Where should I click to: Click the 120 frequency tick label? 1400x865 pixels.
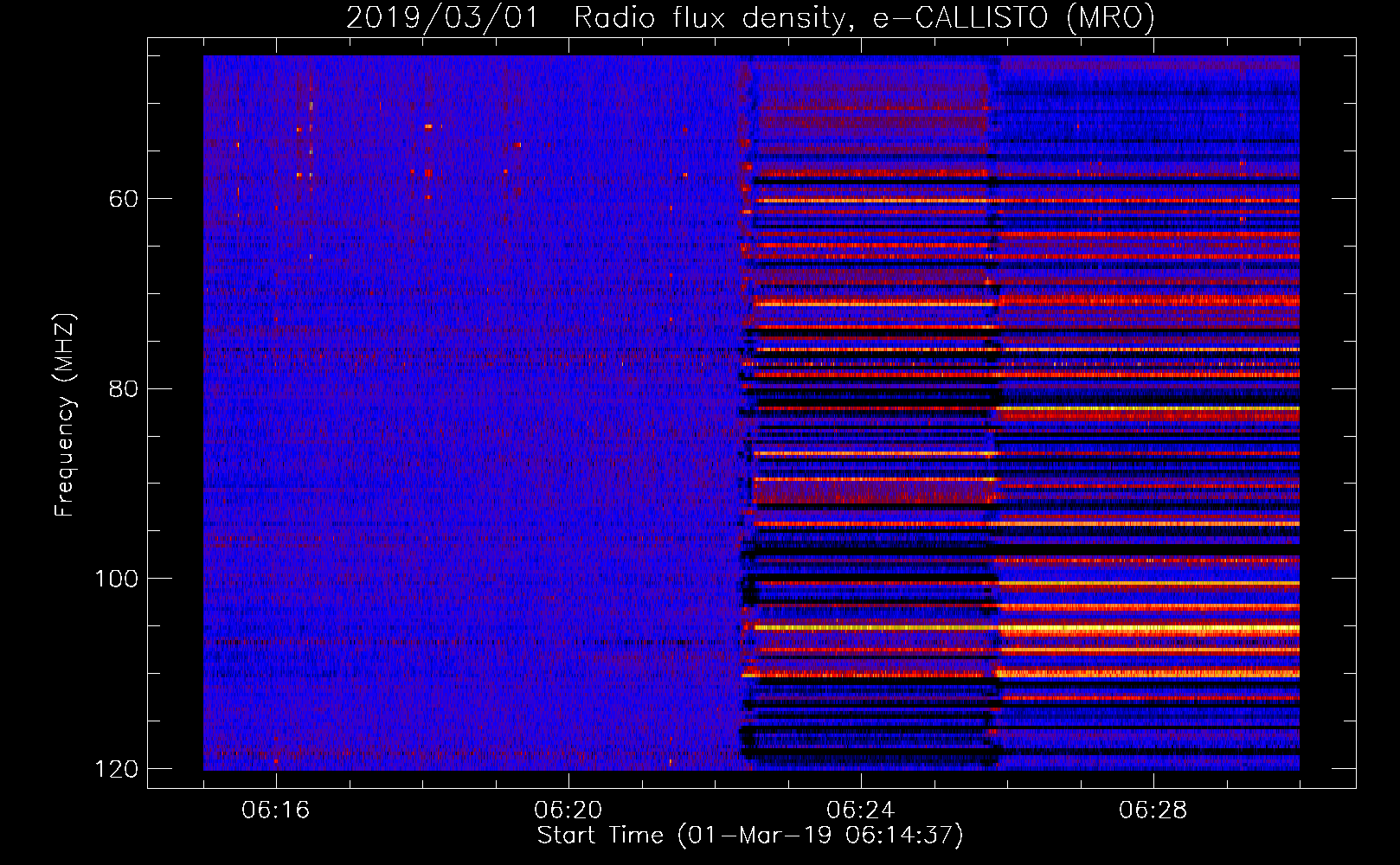click(x=116, y=769)
